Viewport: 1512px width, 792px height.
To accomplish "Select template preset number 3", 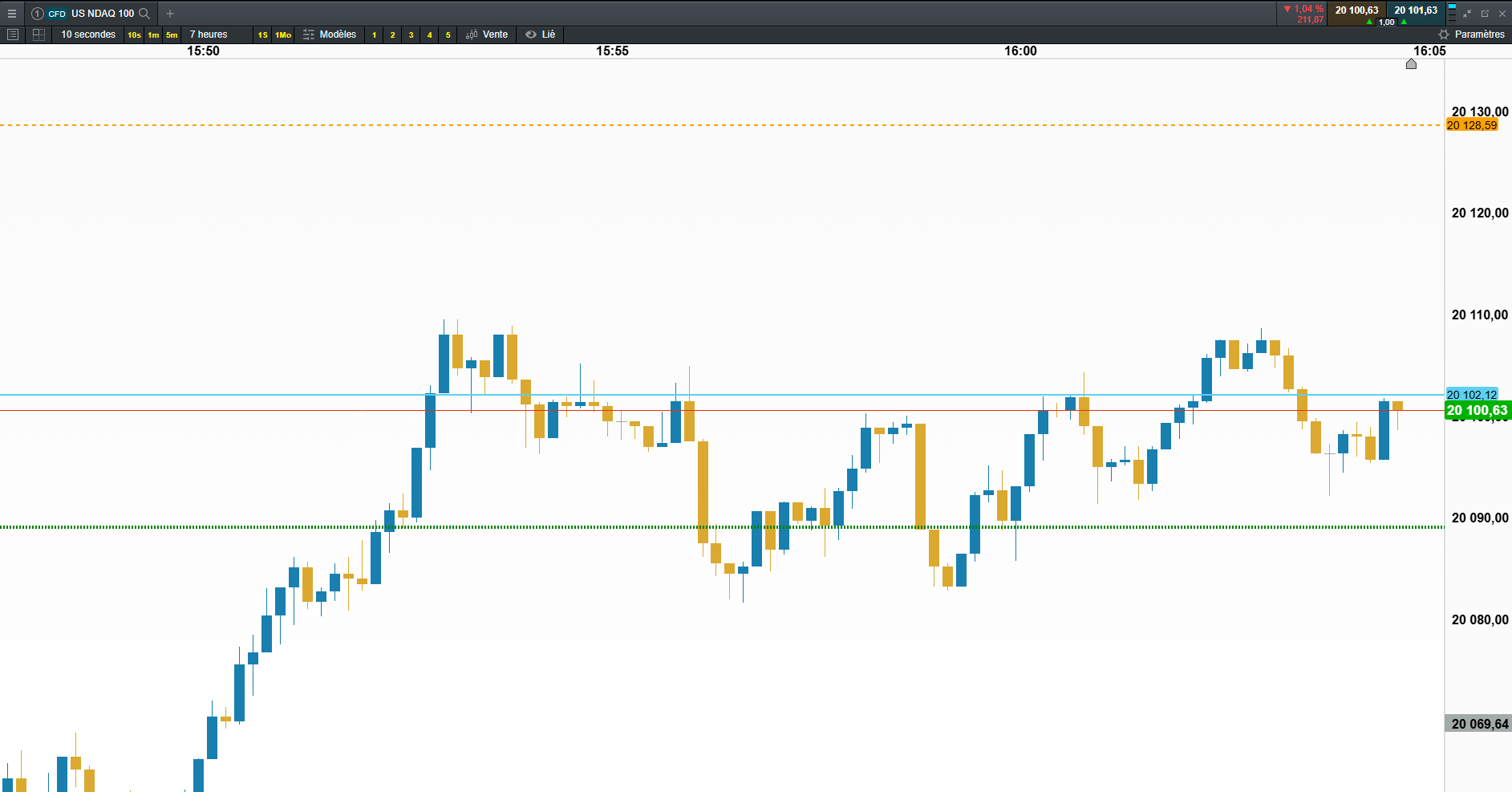I will pyautogui.click(x=411, y=35).
